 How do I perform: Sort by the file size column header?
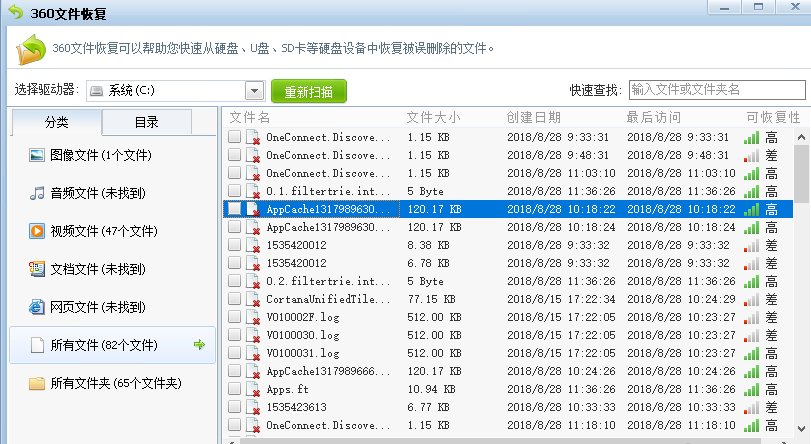point(433,118)
